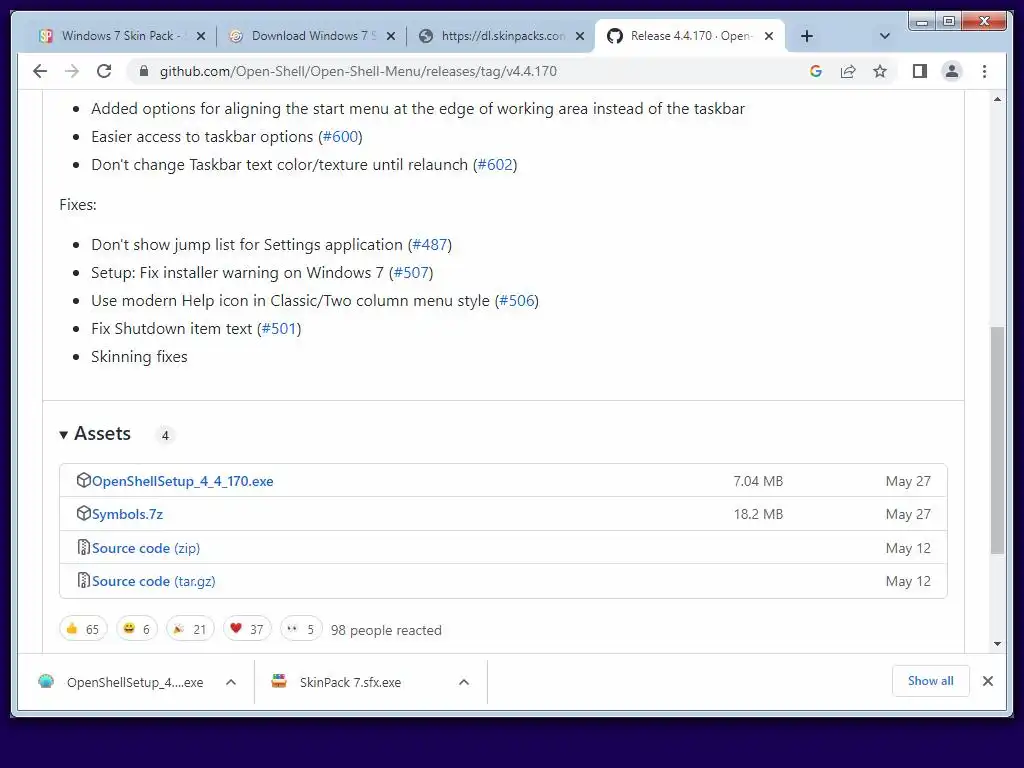Click the package icon next to OpenShellSetup
The width and height of the screenshot is (1024, 768).
point(84,480)
